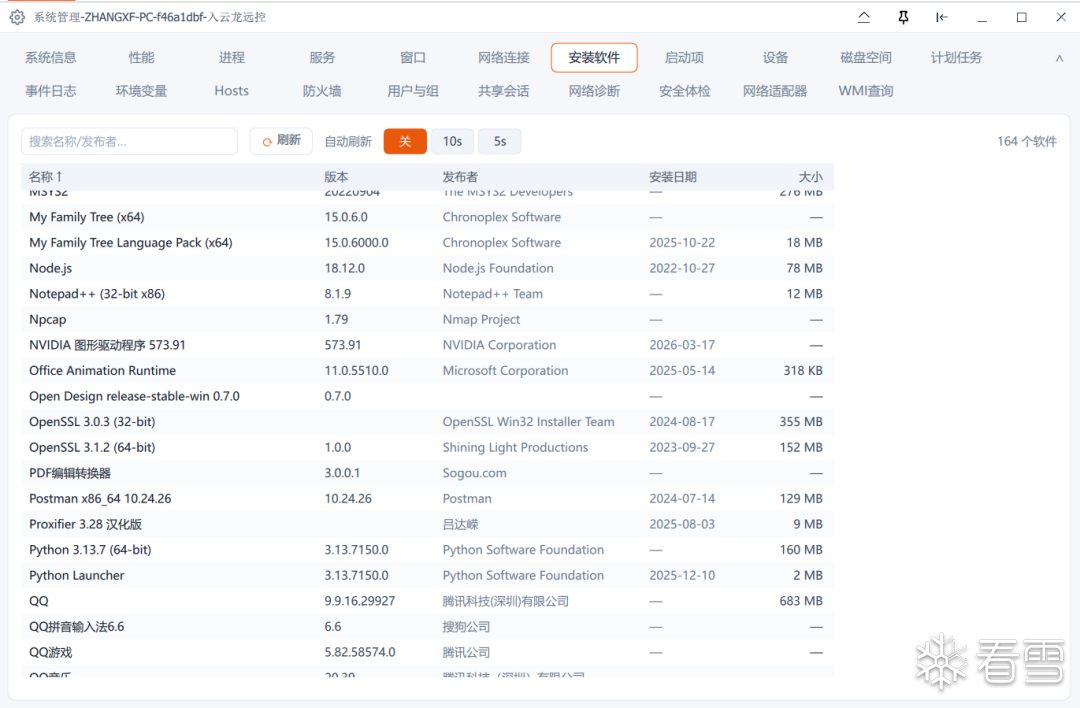Open the 磁盘空间 tab
1080x708 pixels.
(x=866, y=58)
